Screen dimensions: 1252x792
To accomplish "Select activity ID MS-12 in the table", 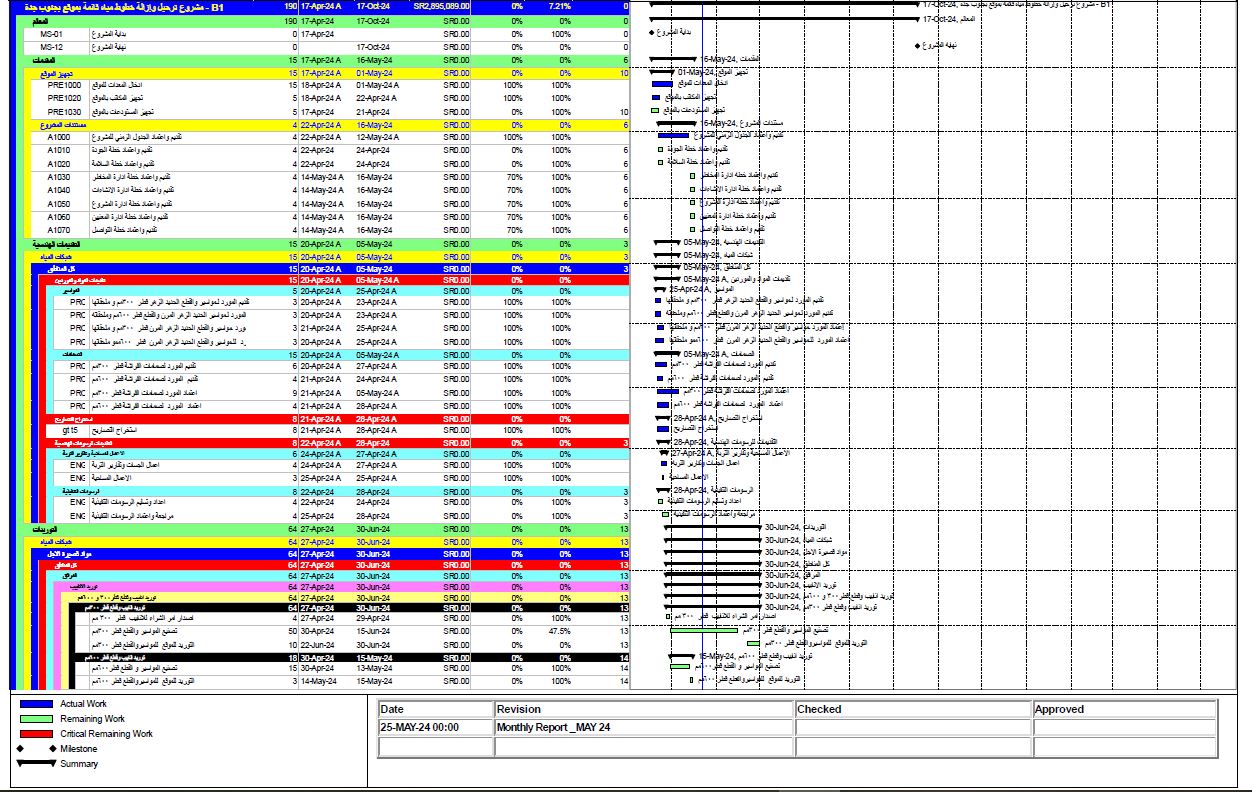I will point(52,47).
